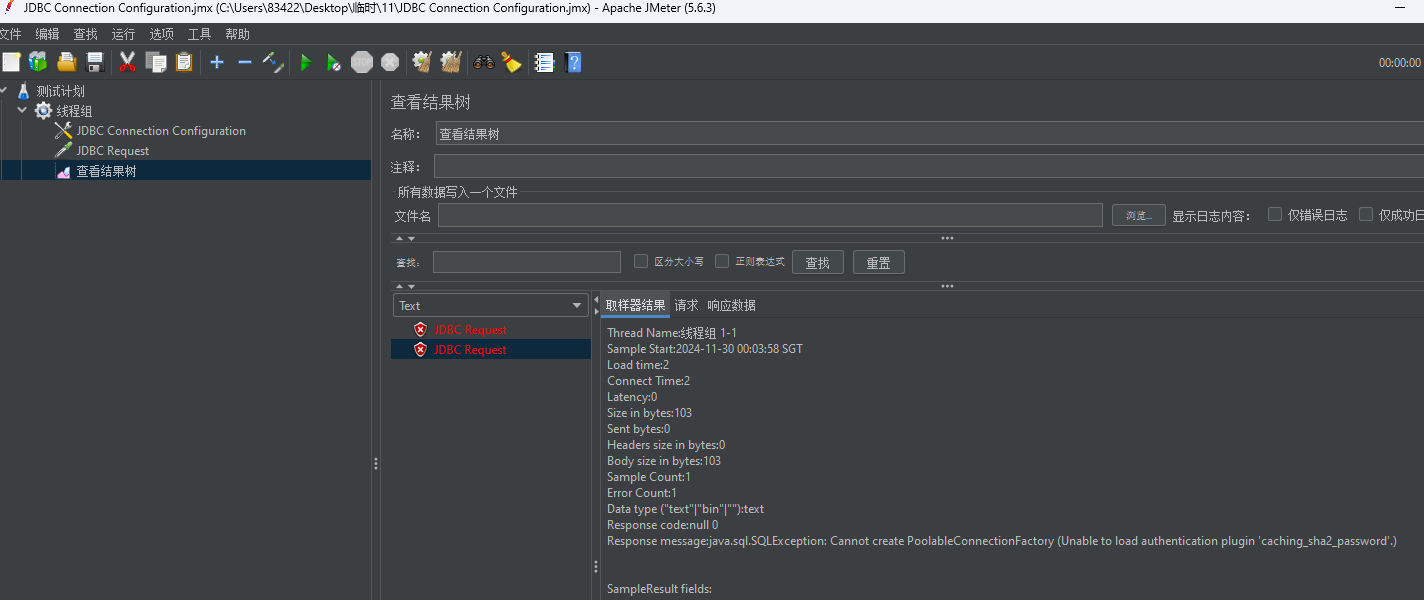Screen dimensions: 1424x600
Task: Select the first failed JDBC Request result
Action: click(x=470, y=330)
